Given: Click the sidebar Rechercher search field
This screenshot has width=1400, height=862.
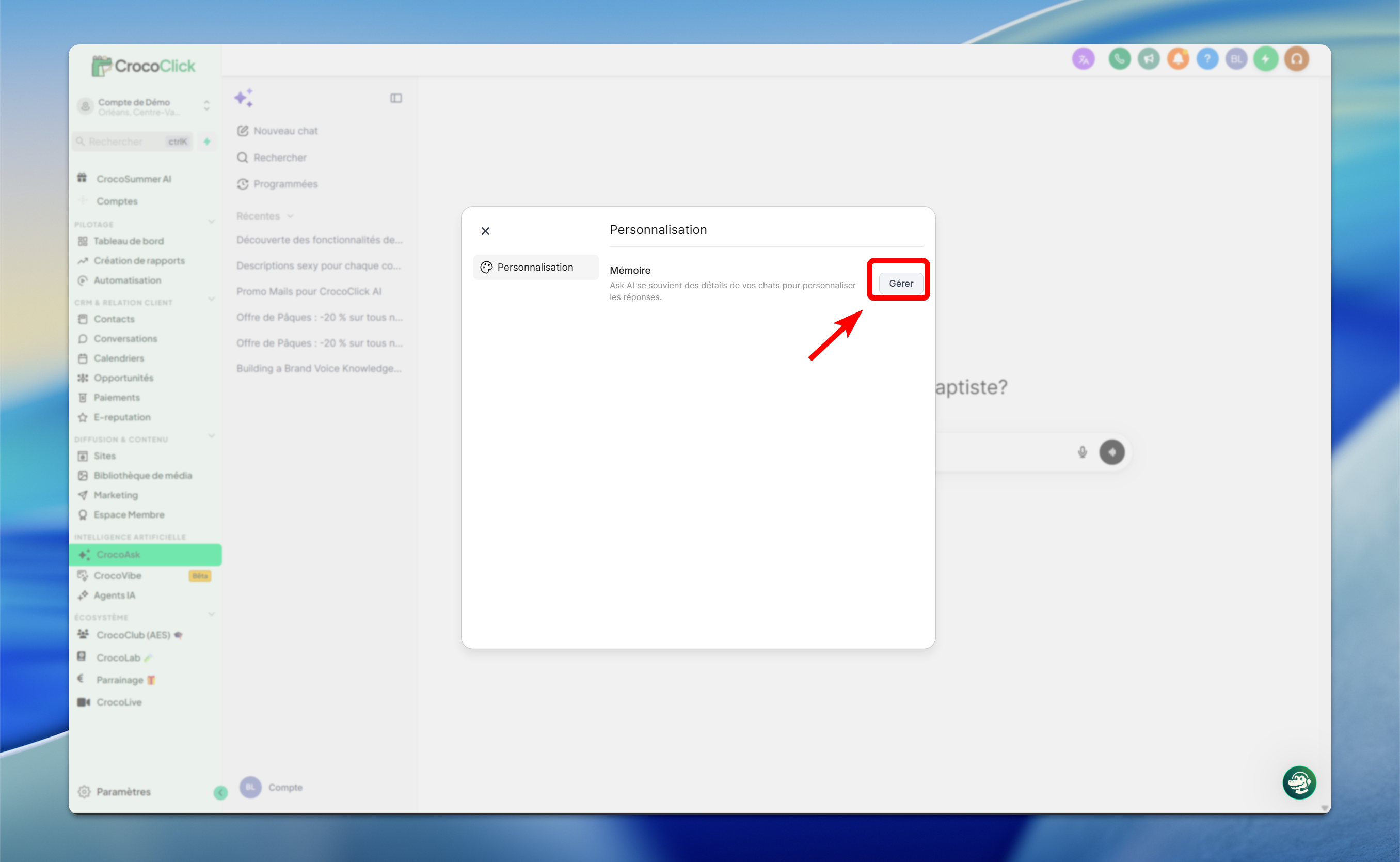Looking at the screenshot, I should (133, 142).
